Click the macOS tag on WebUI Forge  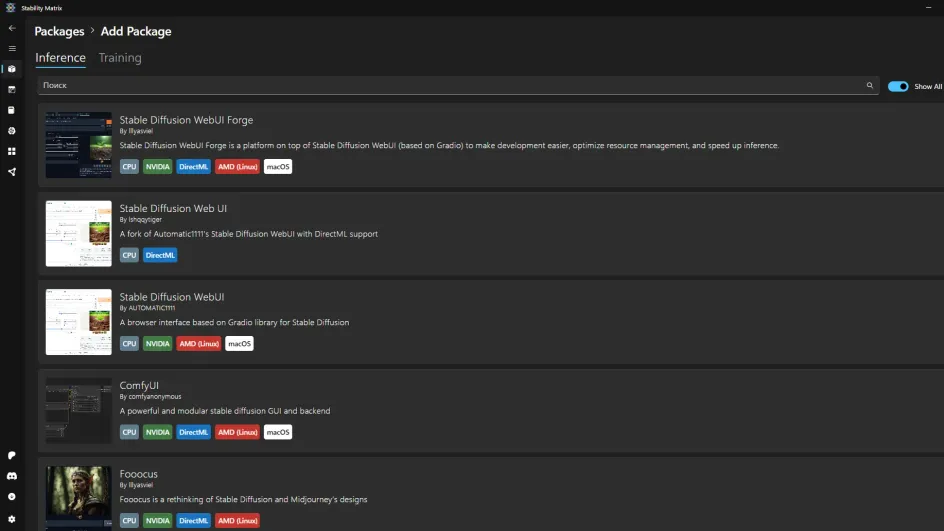point(278,167)
